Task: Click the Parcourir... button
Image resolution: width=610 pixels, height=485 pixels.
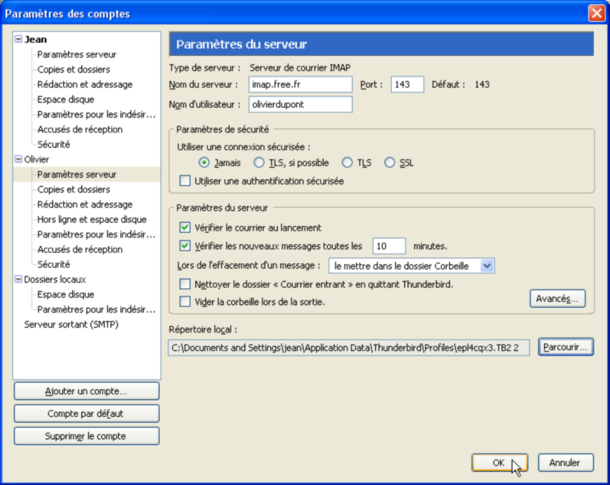Action: 566,347
